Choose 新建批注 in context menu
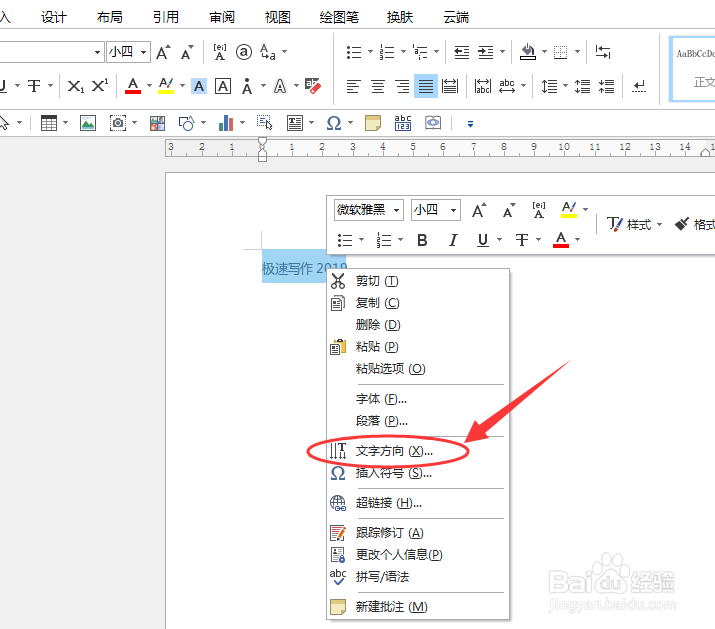Screen dimensions: 715x629 tap(418, 607)
